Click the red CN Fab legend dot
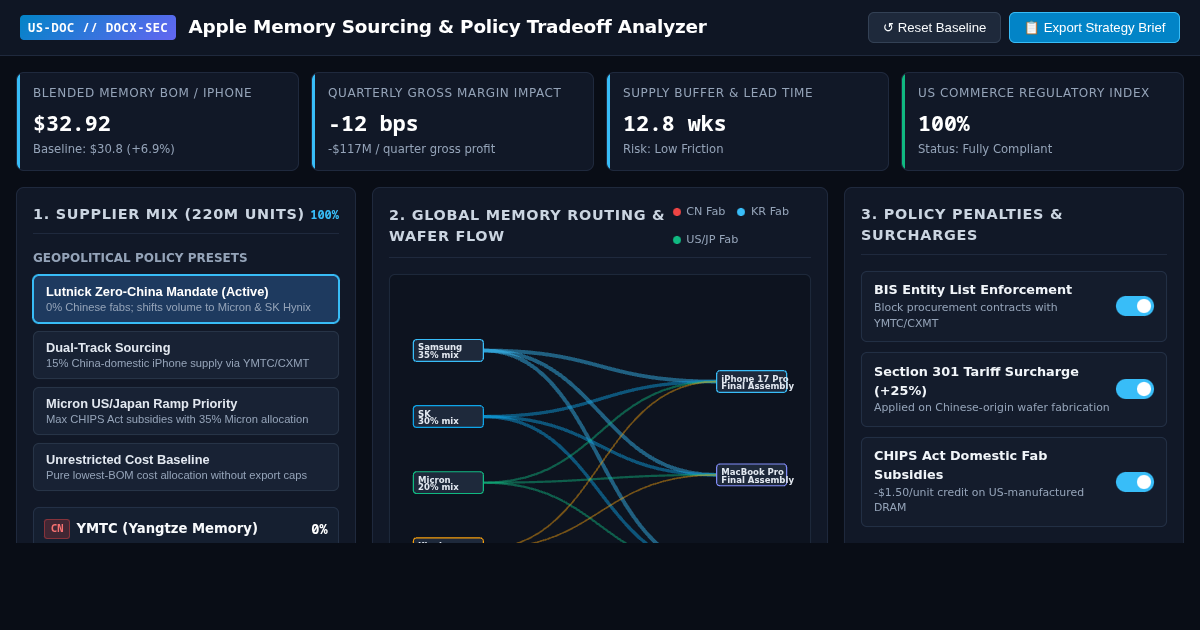This screenshot has height=630, width=1200. (x=677, y=212)
